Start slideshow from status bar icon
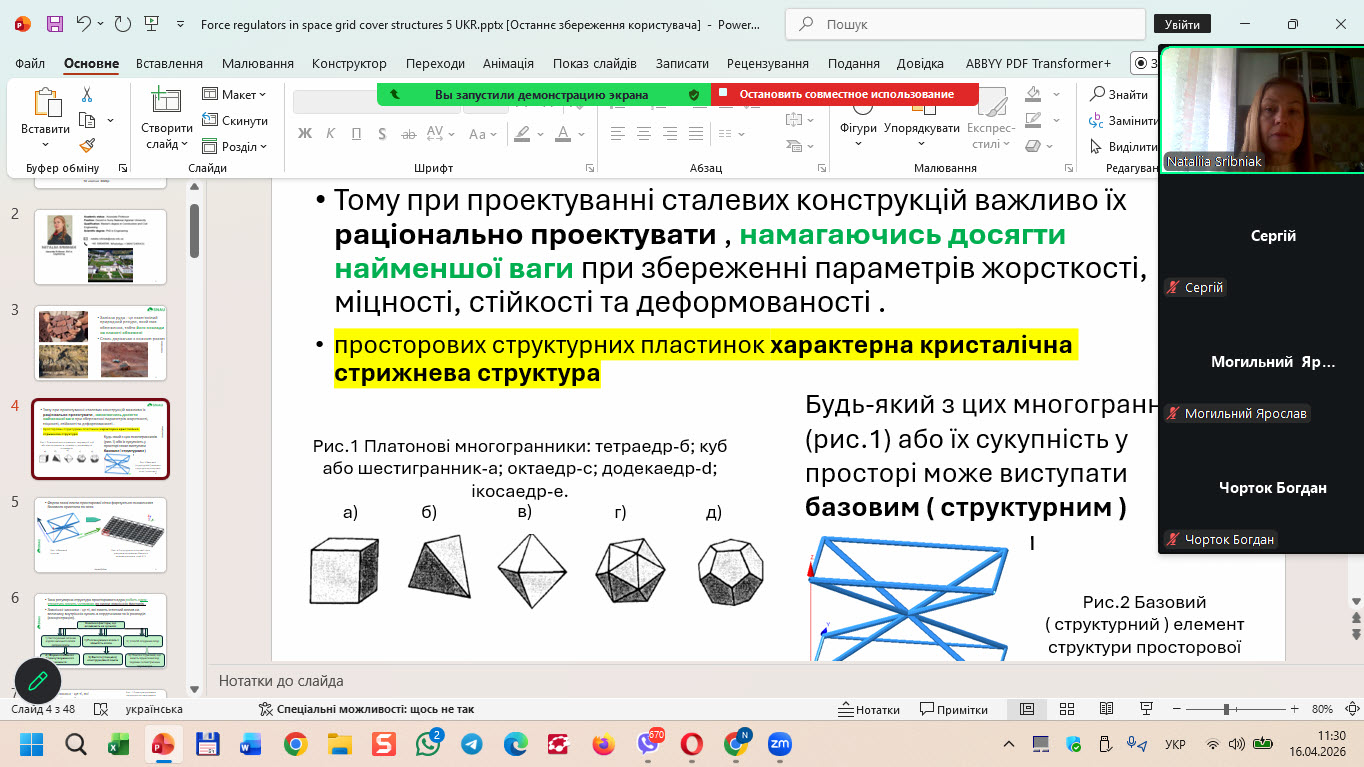 coord(1145,709)
